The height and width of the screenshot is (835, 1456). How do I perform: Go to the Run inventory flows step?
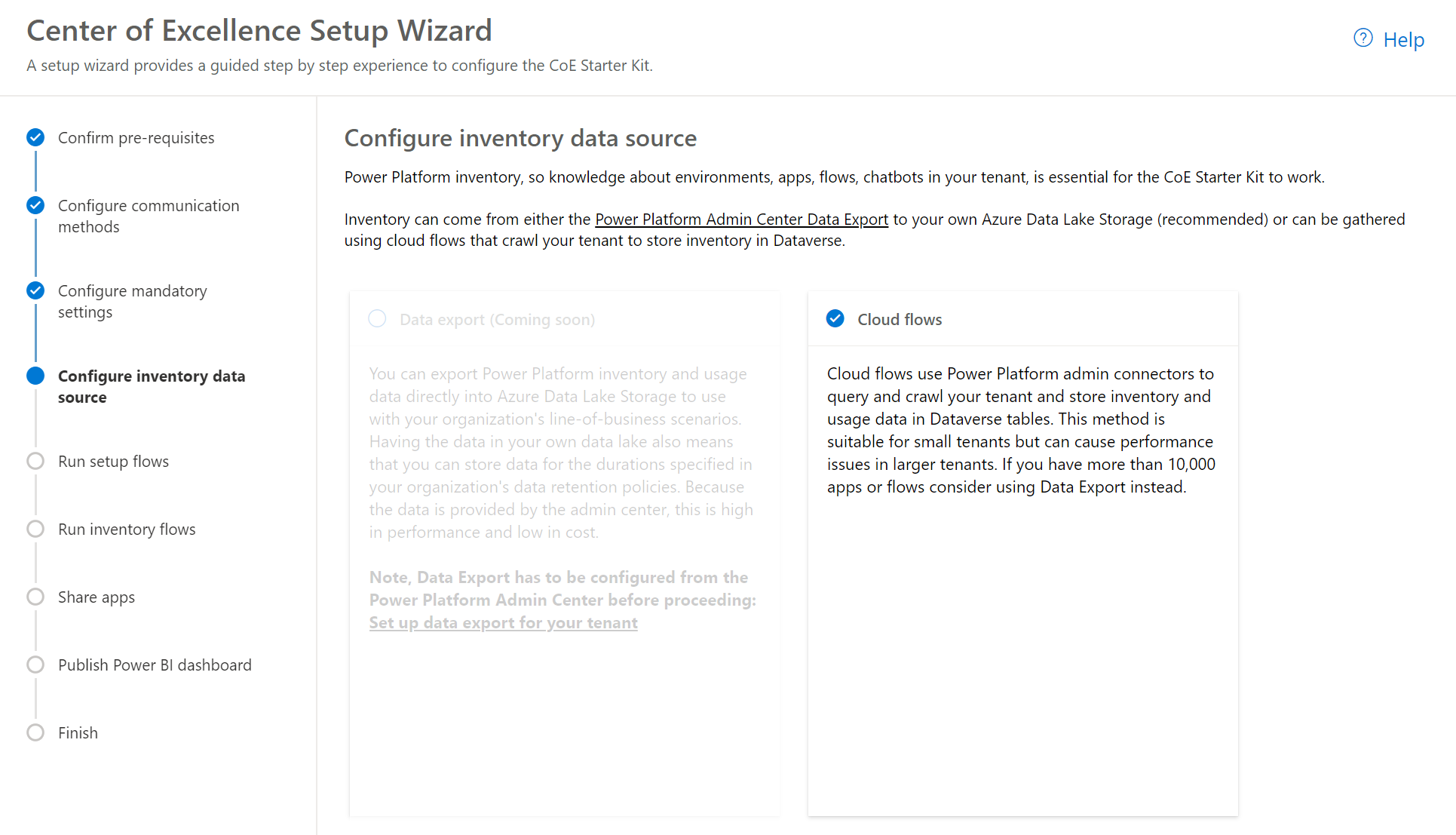coord(126,529)
